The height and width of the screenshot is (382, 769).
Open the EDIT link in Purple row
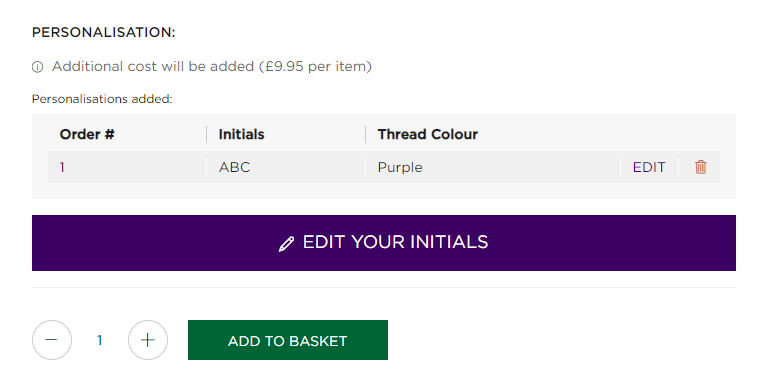[x=649, y=167]
